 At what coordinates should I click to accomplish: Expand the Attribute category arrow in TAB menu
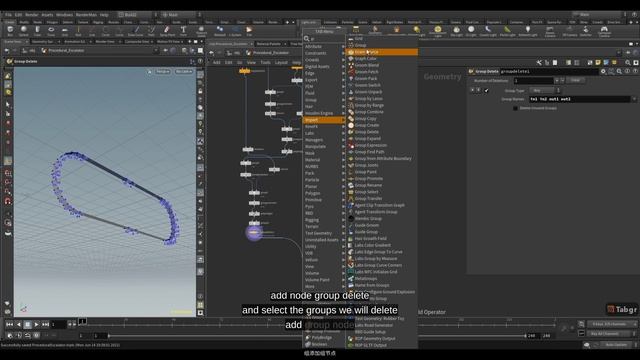point(343,47)
